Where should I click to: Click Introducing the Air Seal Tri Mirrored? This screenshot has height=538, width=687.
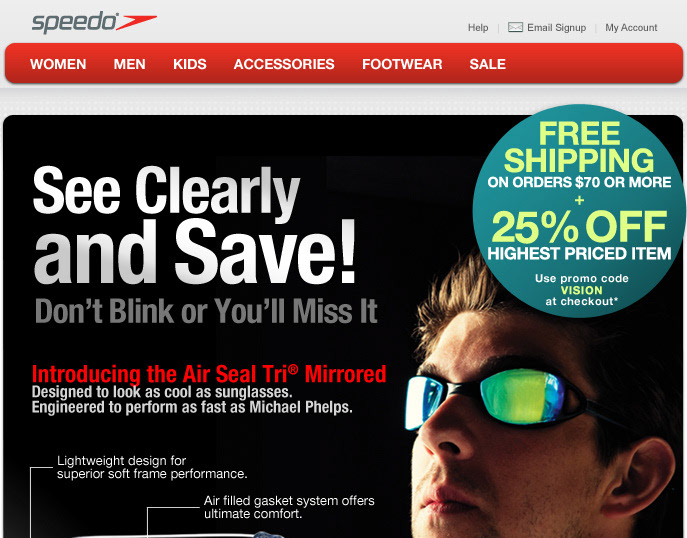(x=209, y=374)
